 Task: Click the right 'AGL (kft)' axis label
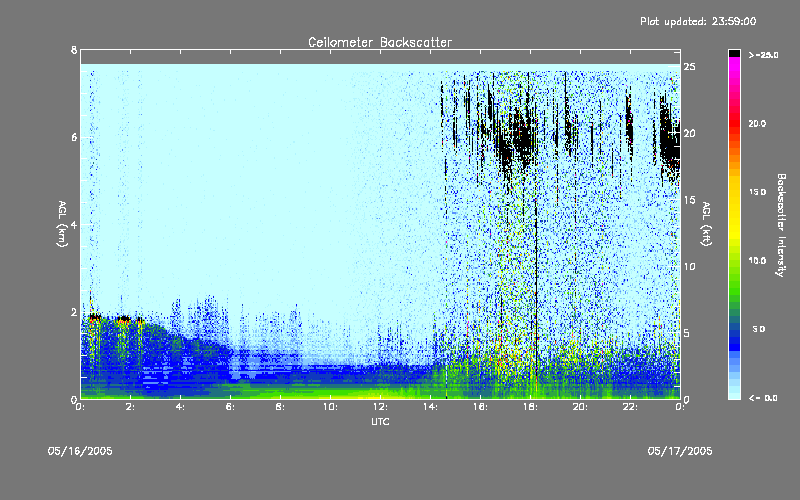pyautogui.click(x=706, y=224)
